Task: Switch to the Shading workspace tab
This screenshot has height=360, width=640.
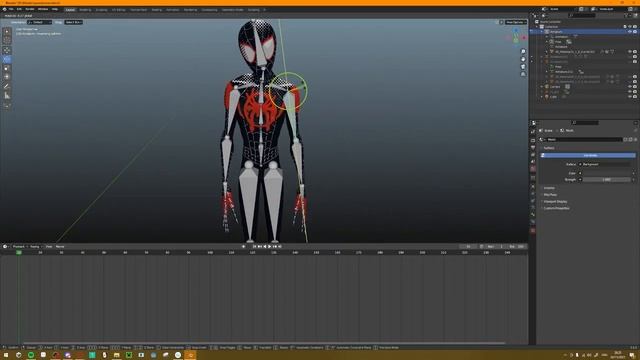Action: click(x=156, y=9)
